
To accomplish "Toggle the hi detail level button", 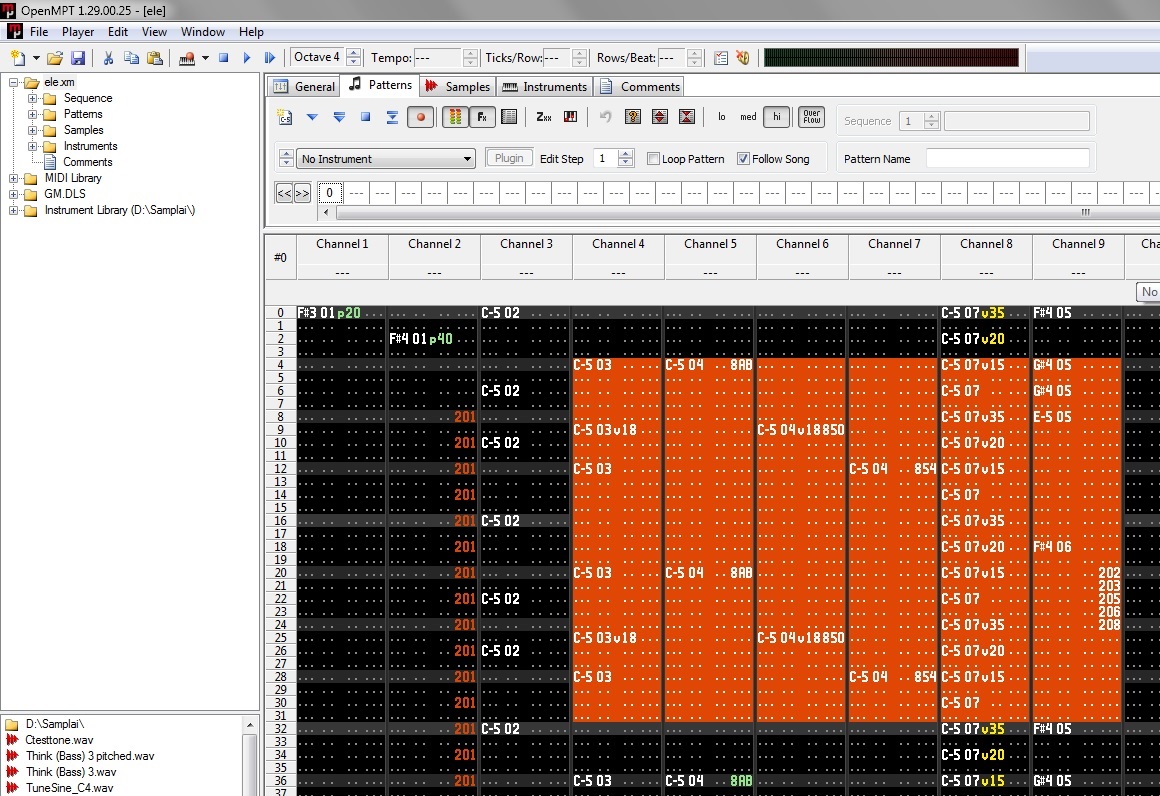I will 776,117.
